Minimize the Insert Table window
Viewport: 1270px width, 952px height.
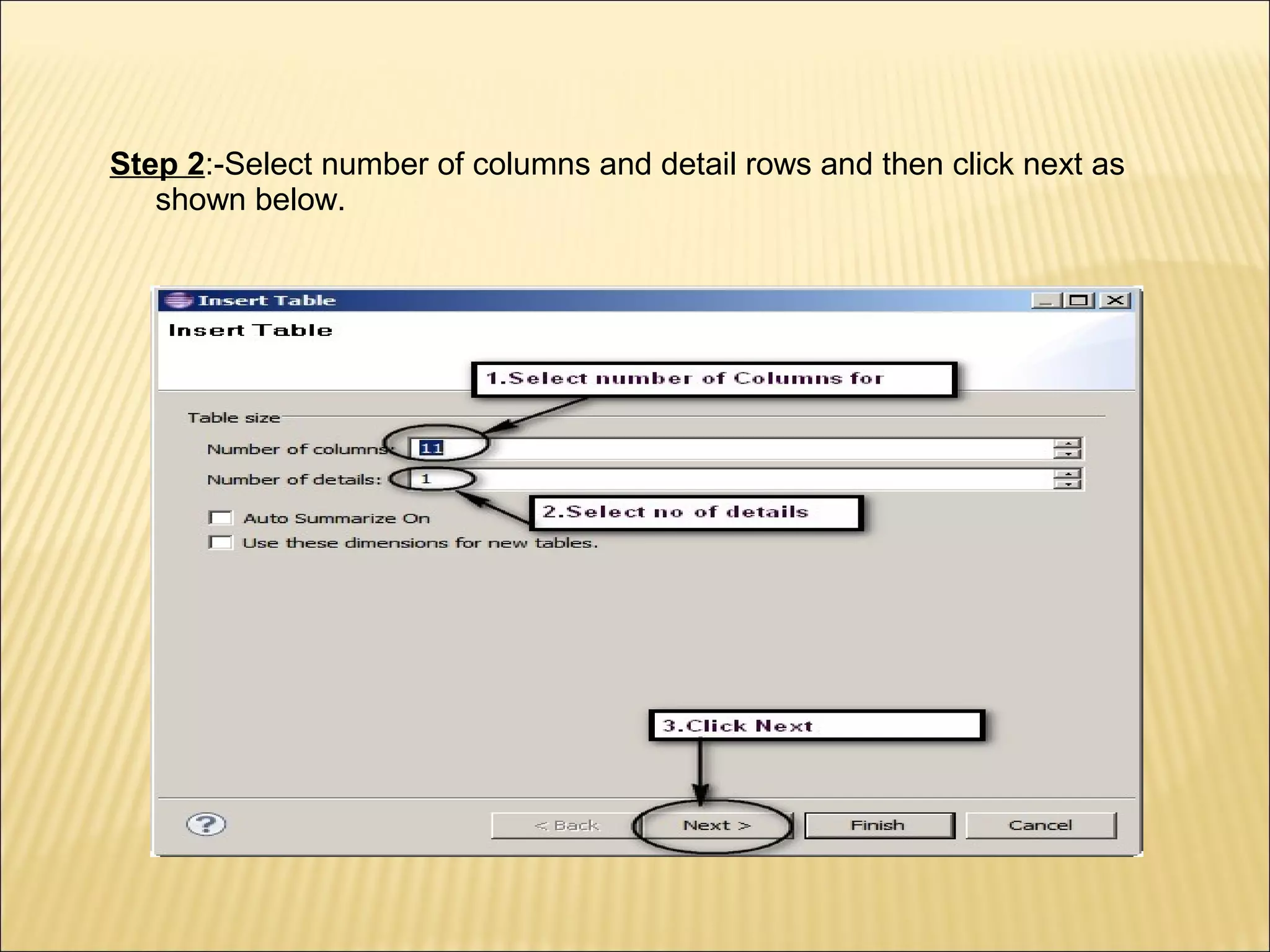1046,301
